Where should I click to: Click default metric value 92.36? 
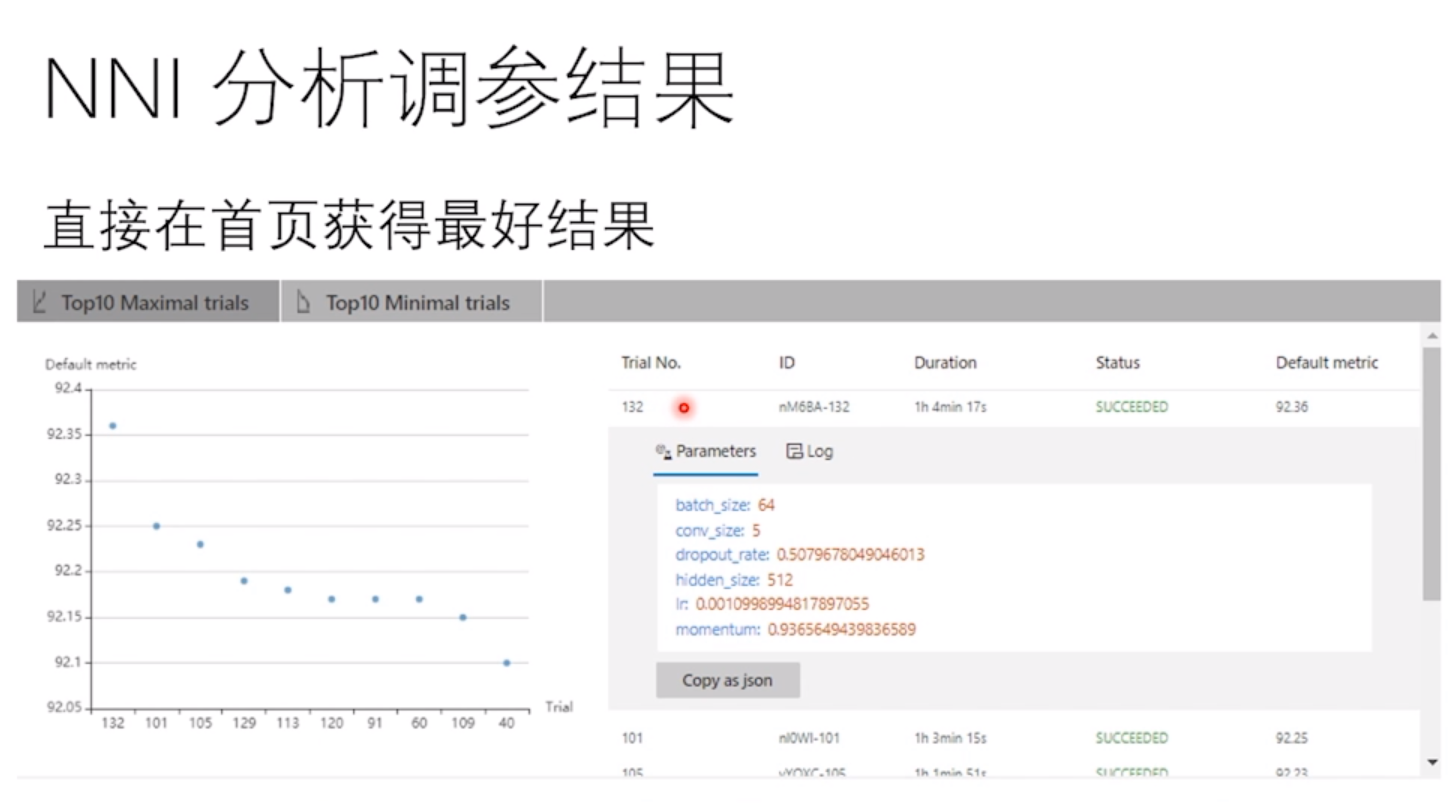[x=1292, y=408]
